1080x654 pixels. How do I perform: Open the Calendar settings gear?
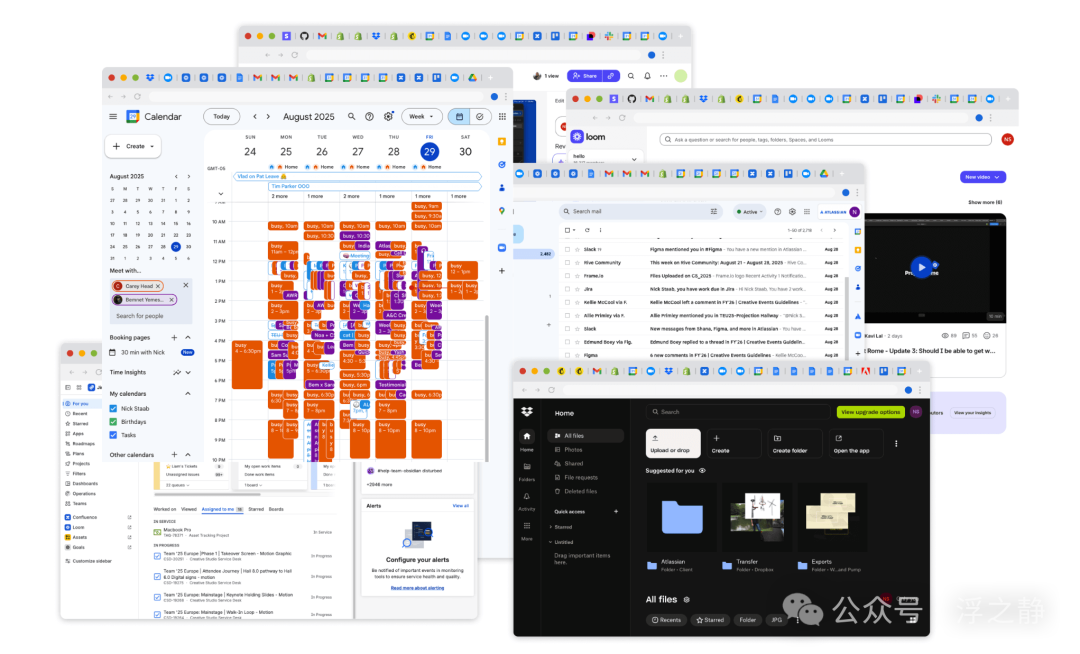388,117
